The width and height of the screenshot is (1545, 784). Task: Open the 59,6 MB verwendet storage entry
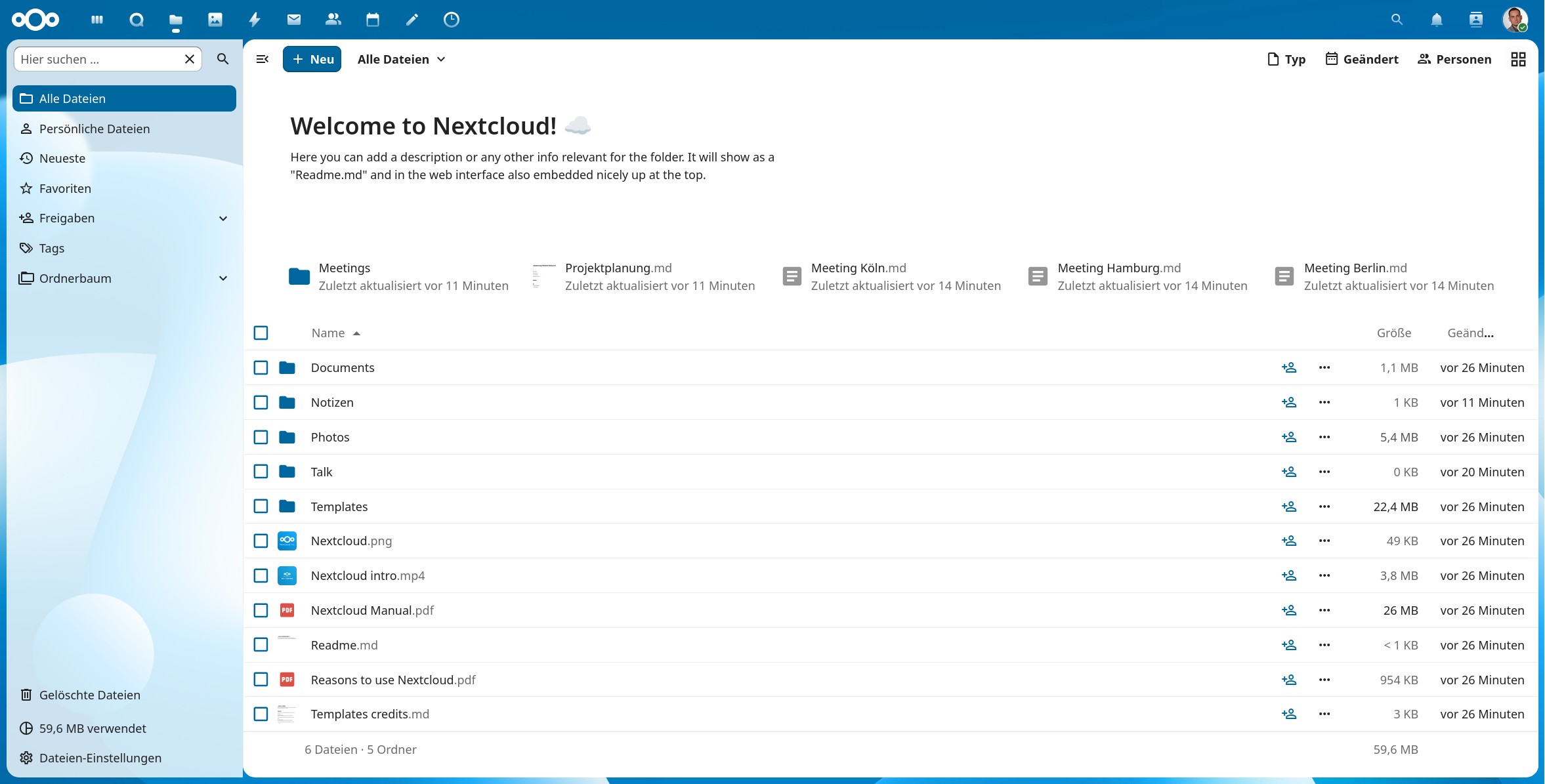tap(124, 728)
